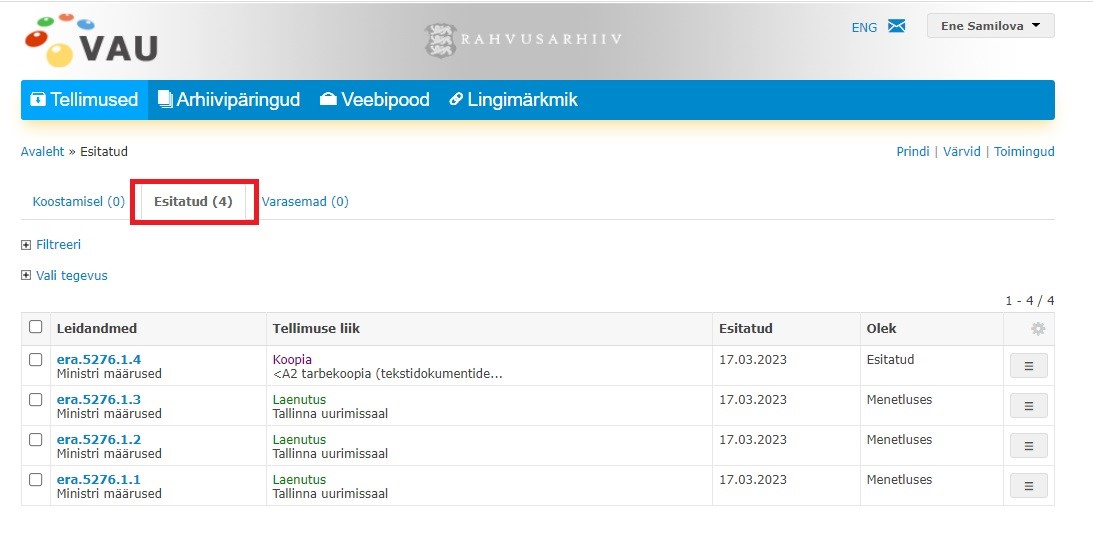This screenshot has width=1093, height=558.
Task: Open the Ene Samilova user dropdown
Action: 989,26
